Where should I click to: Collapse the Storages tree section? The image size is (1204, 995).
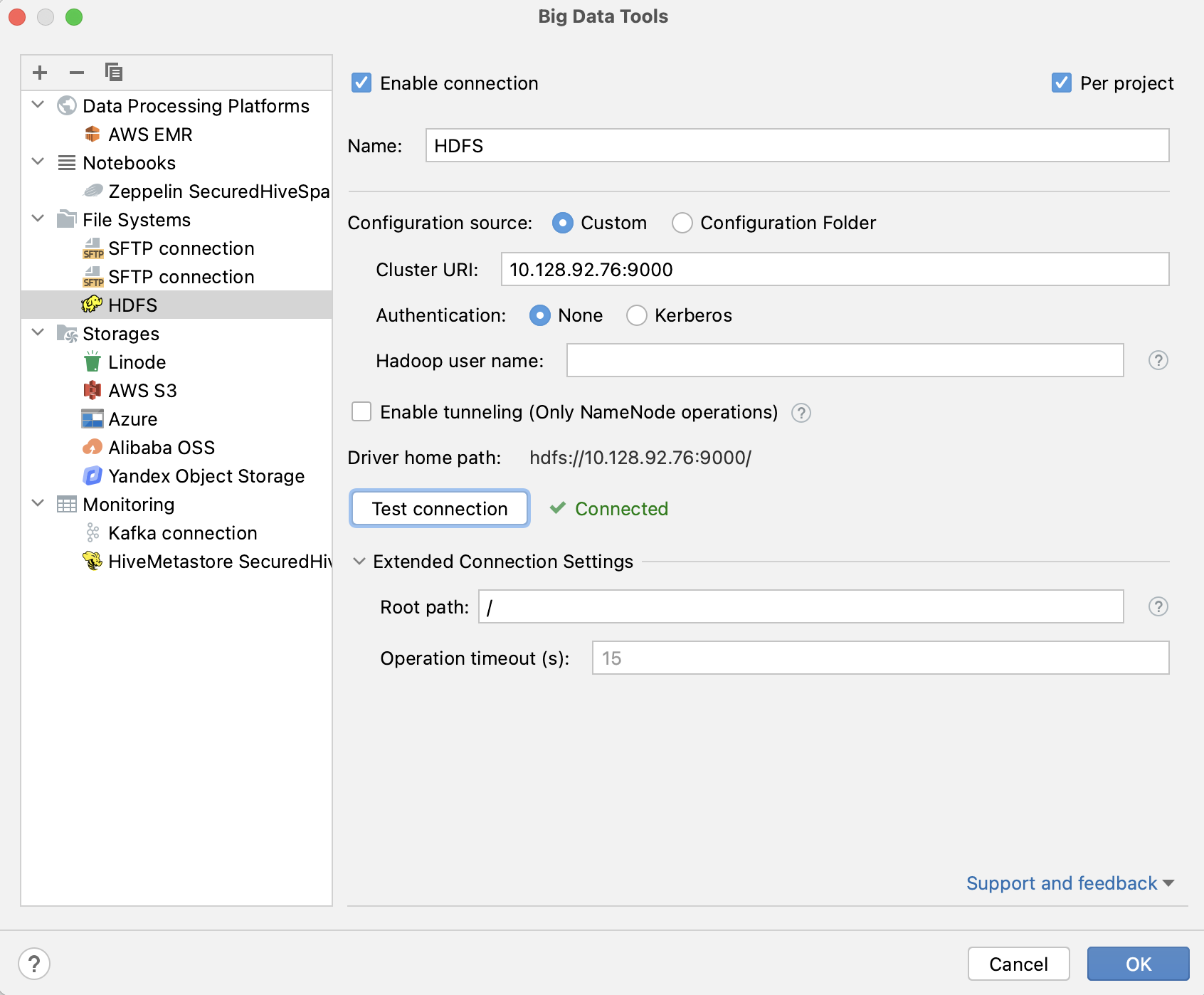click(x=38, y=332)
